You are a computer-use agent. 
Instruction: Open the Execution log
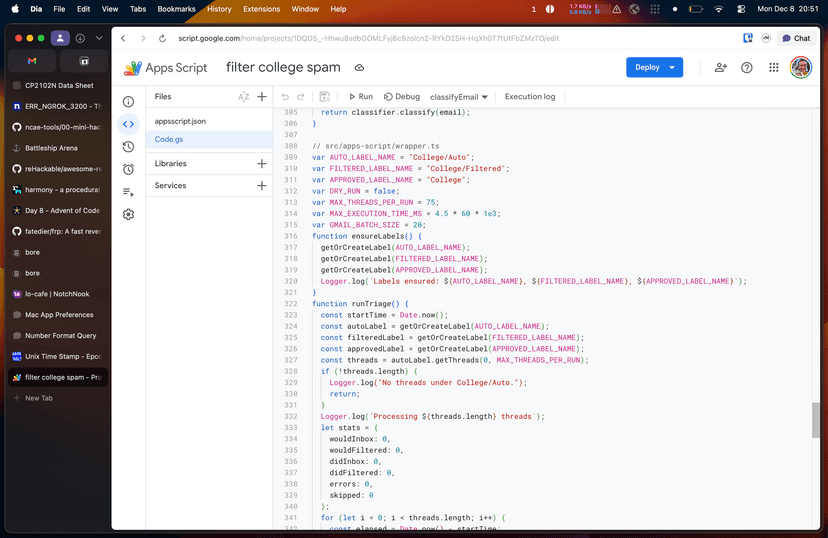coord(530,97)
